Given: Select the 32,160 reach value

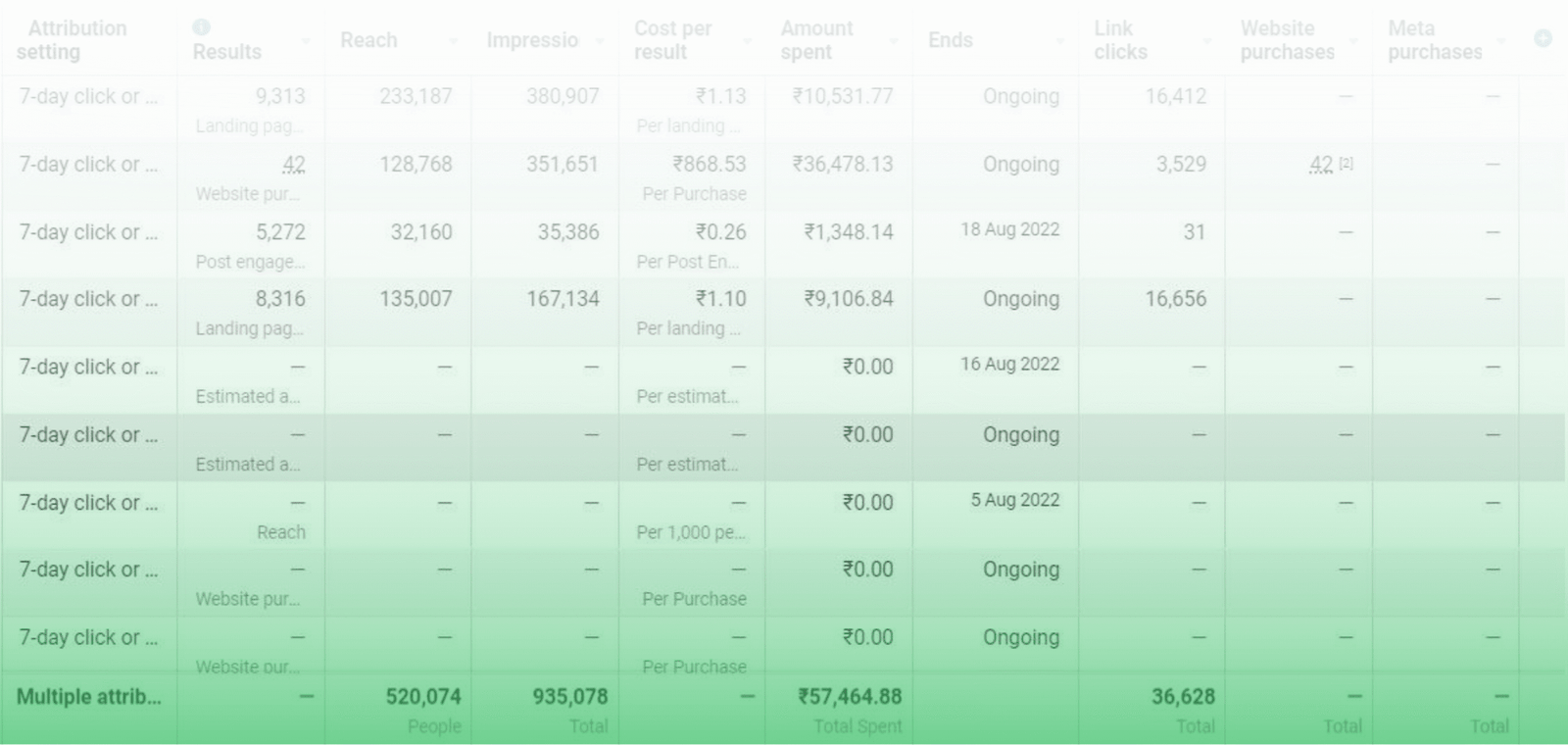Looking at the screenshot, I should [421, 232].
